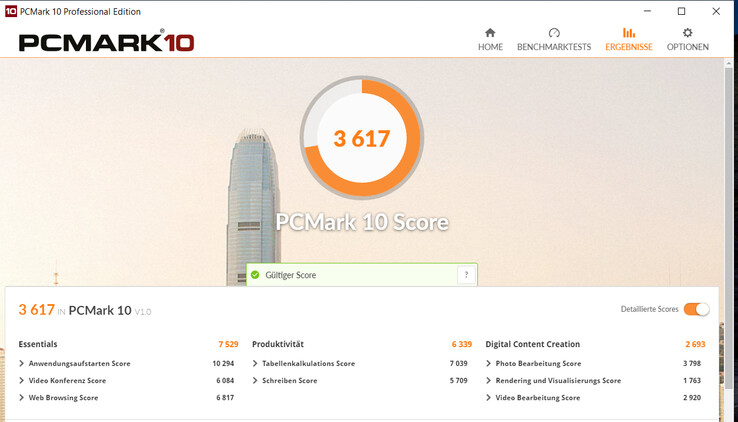Screen dimensions: 738x422
Task: Click the Digital Content Creation heading
Action: tap(533, 344)
